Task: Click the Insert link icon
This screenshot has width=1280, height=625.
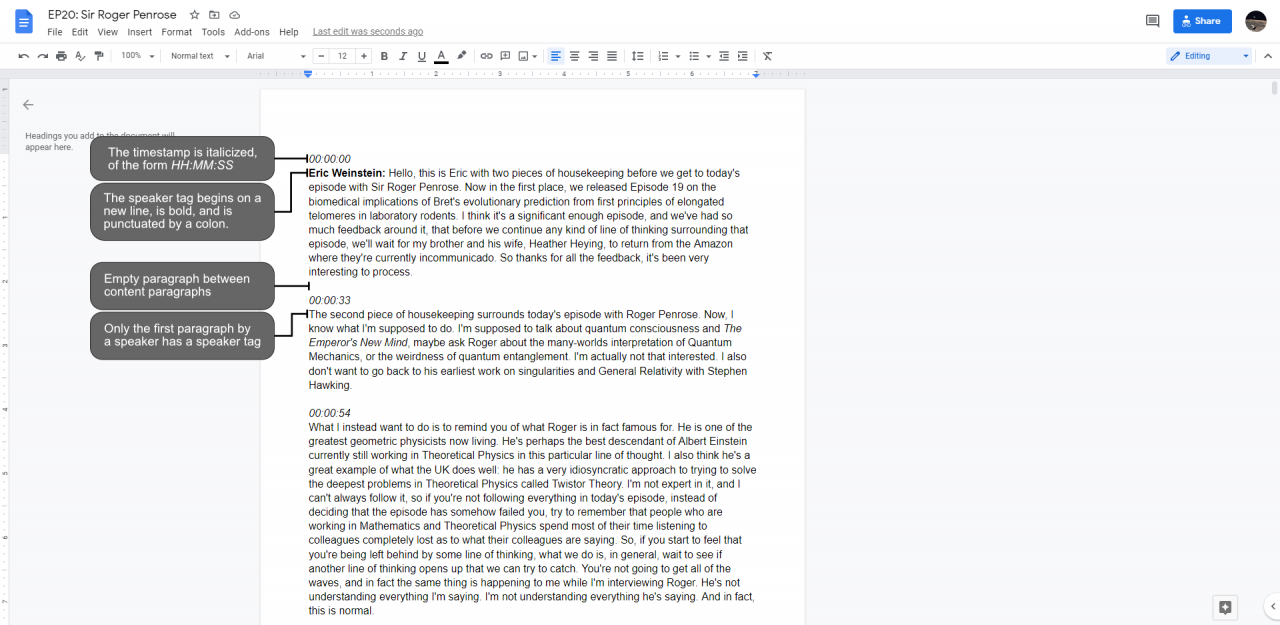Action: tap(486, 56)
